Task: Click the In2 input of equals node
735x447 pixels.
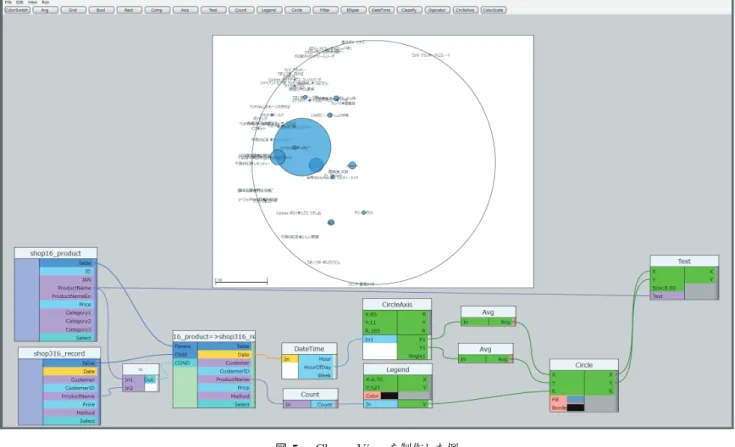Action: pyautogui.click(x=133, y=388)
